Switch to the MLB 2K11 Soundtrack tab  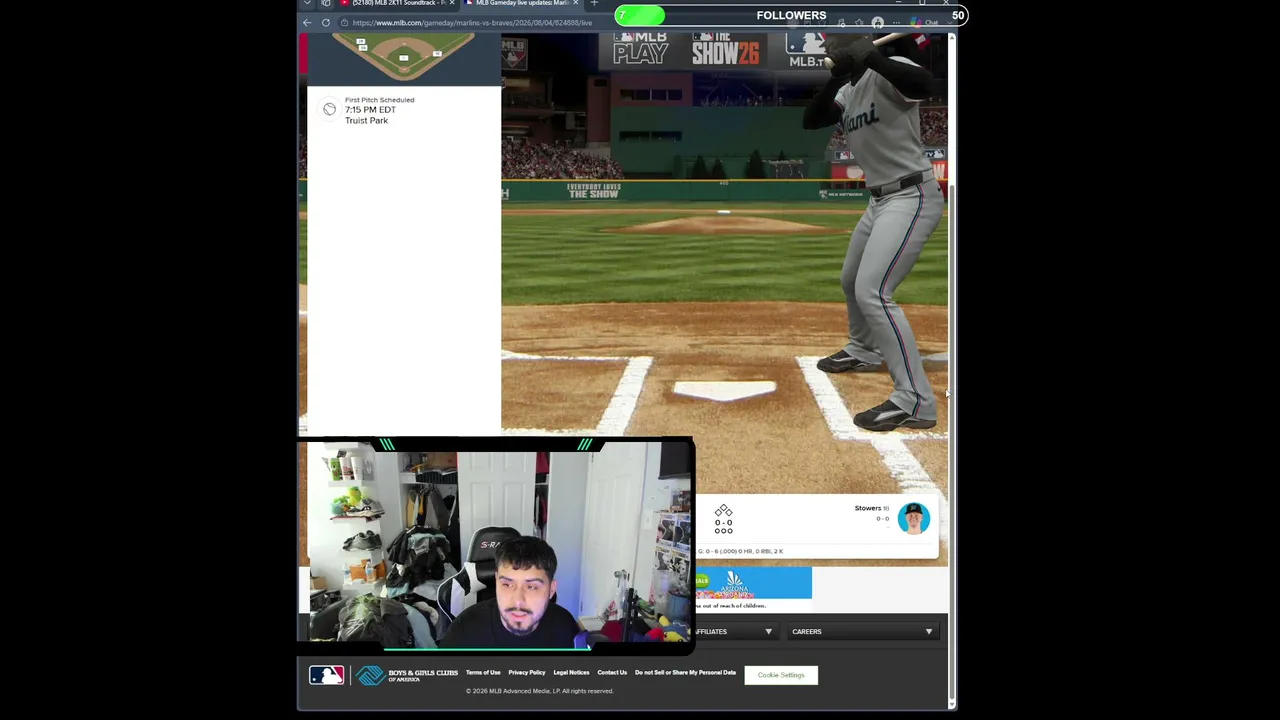pyautogui.click(x=397, y=4)
